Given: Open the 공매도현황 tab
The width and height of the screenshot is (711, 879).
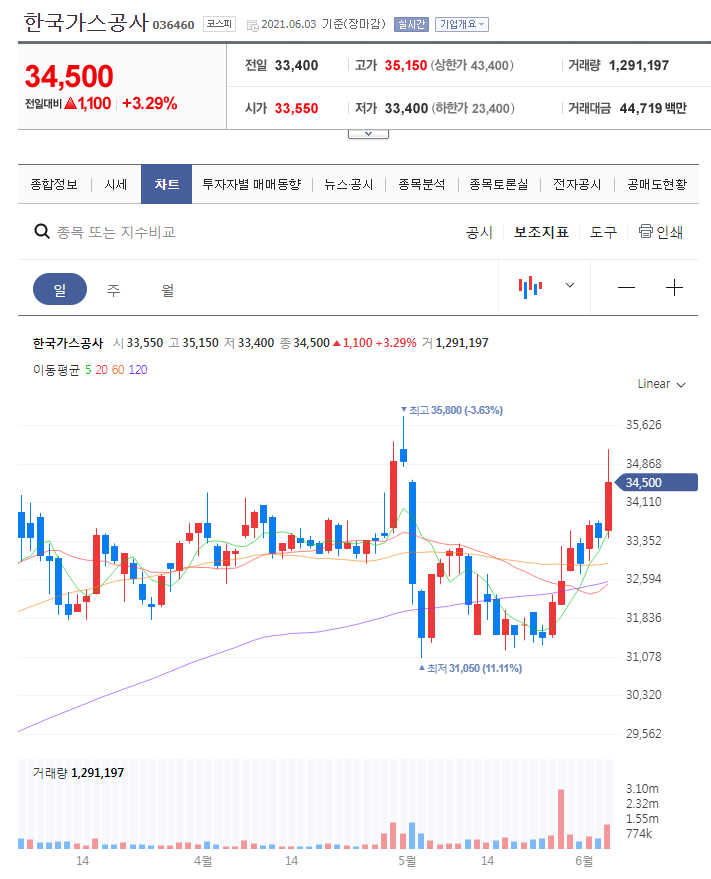Looking at the screenshot, I should (x=657, y=184).
